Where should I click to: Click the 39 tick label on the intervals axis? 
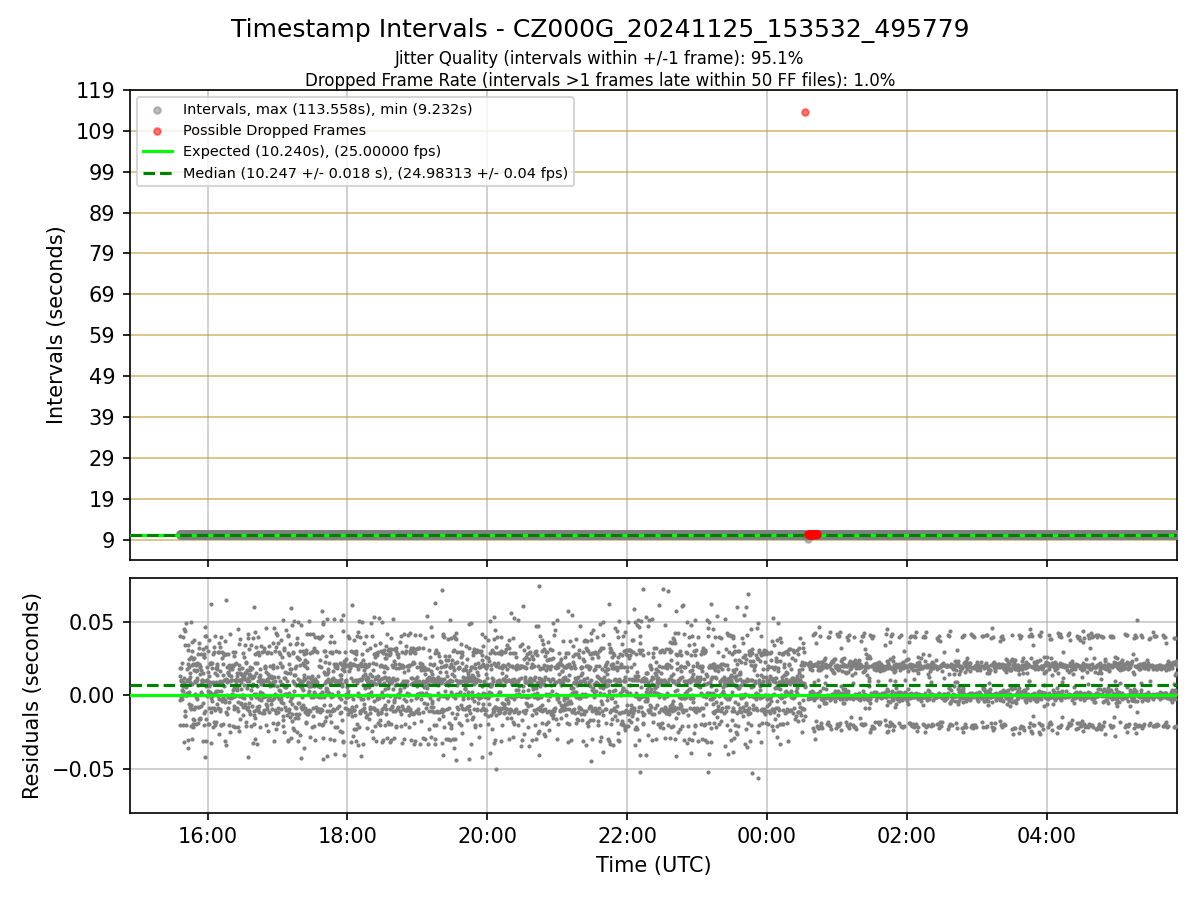[105, 417]
